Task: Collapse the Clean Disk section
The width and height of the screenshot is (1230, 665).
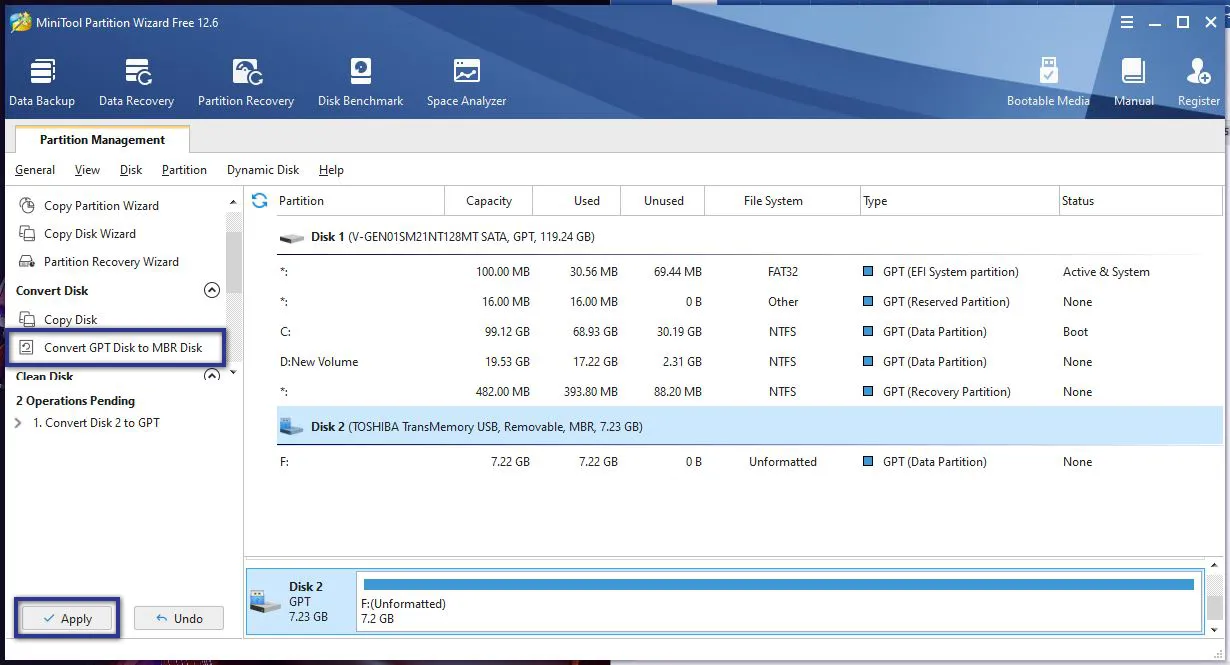Action: 211,375
